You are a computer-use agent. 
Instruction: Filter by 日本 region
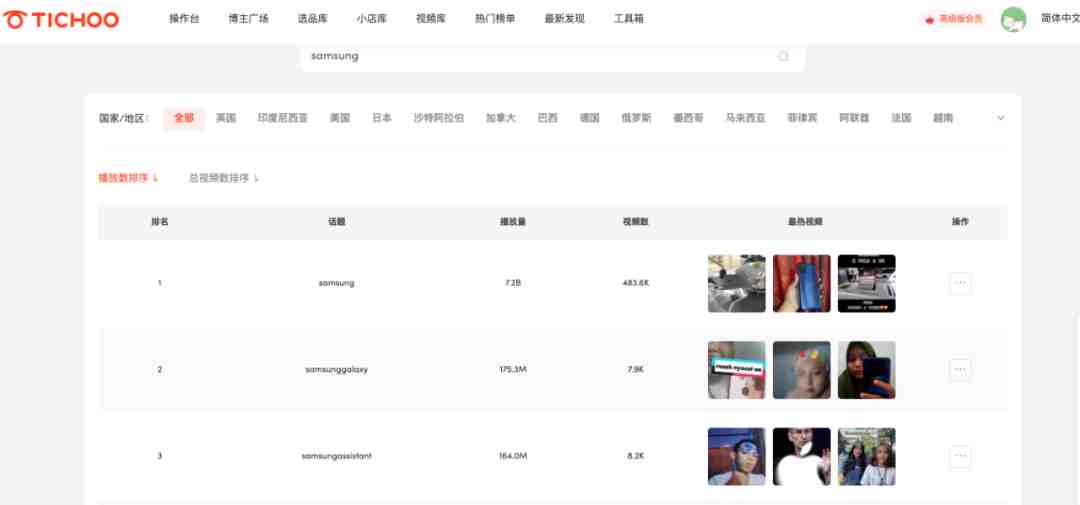point(382,118)
